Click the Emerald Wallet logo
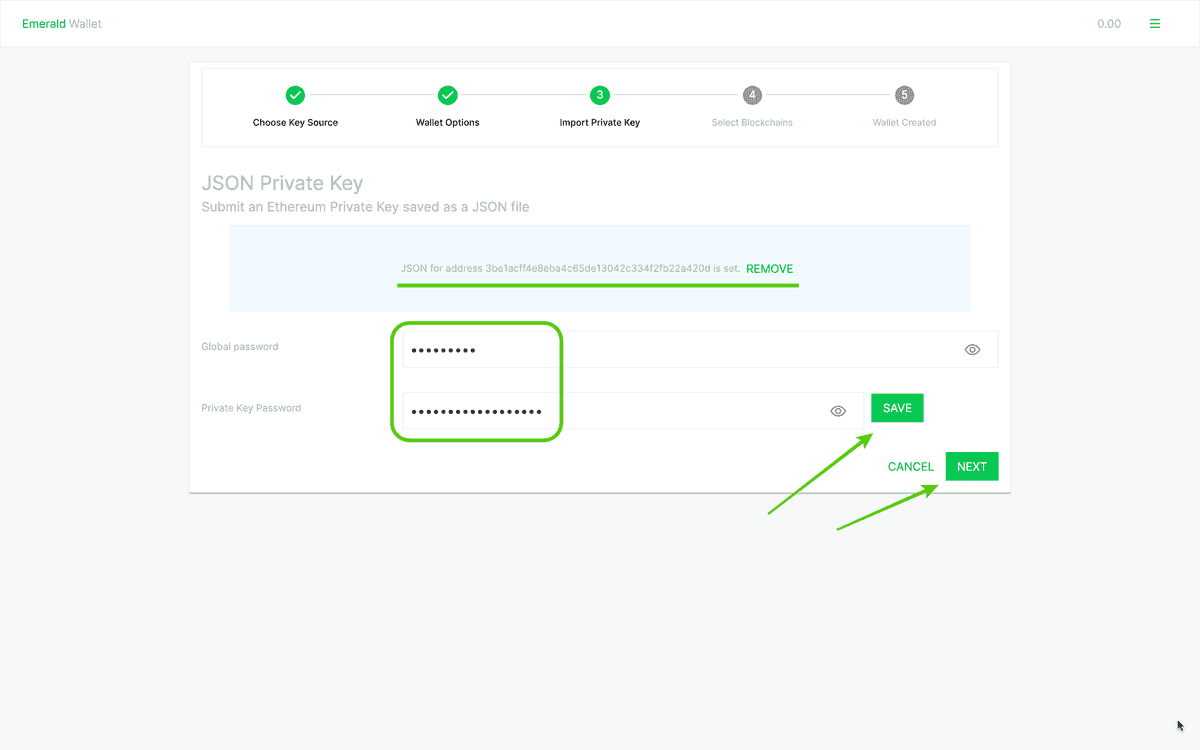 (x=62, y=24)
